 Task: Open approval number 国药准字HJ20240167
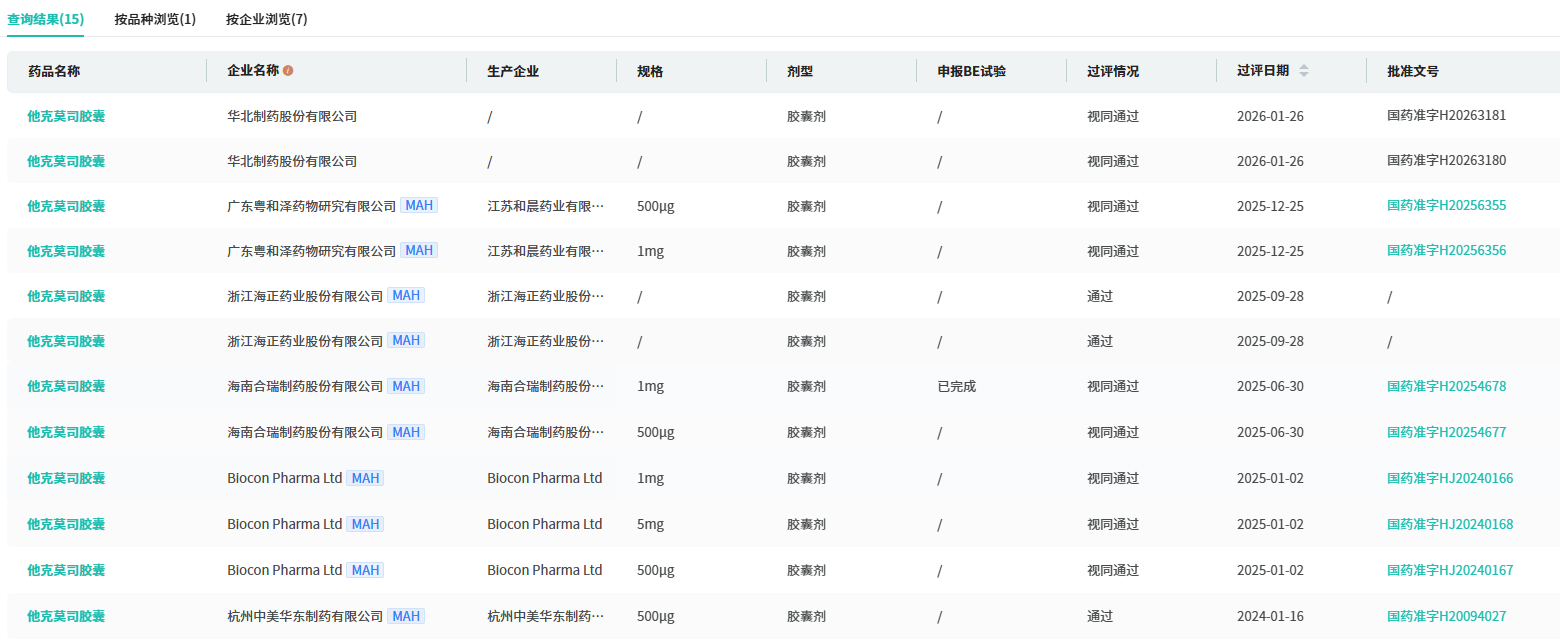click(1450, 570)
